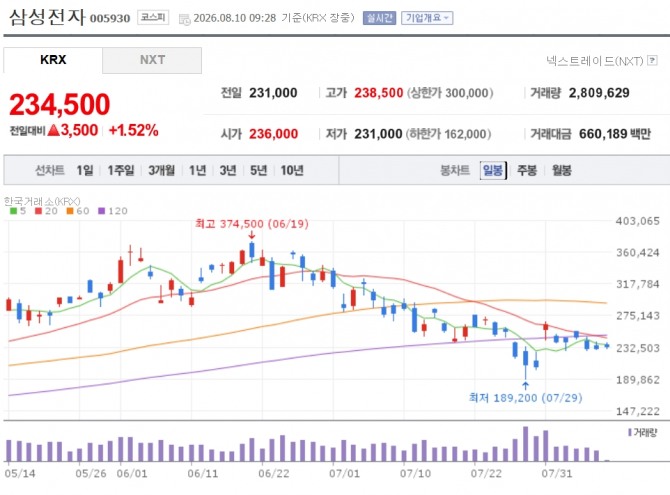This screenshot has width=670, height=495.
Task: Open the 기업개요 dropdown
Action: pyautogui.click(x=427, y=18)
